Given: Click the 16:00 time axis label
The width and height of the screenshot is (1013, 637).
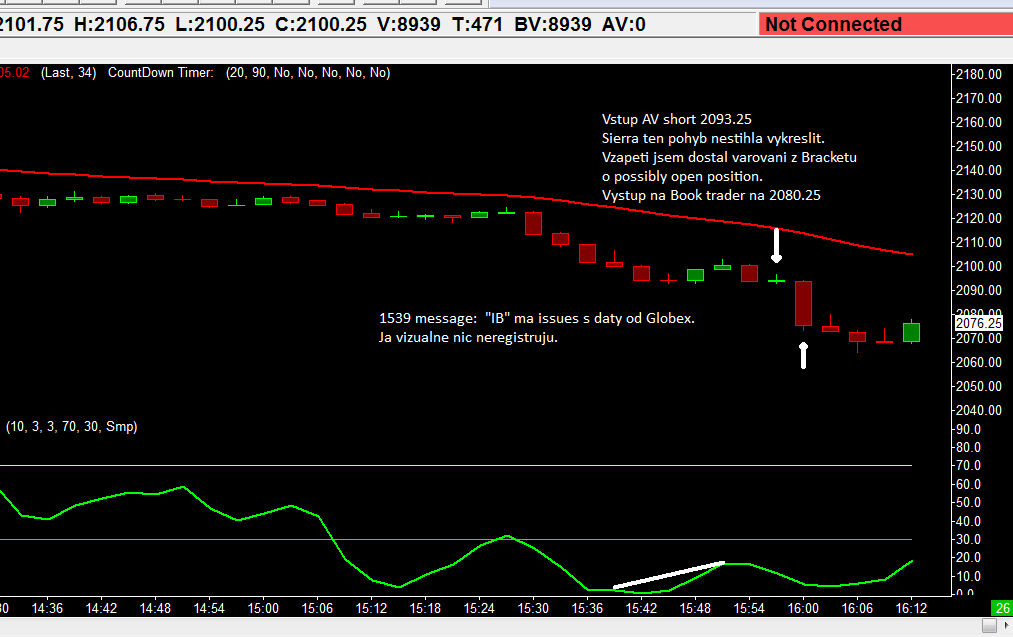Looking at the screenshot, I should pyautogui.click(x=803, y=609).
